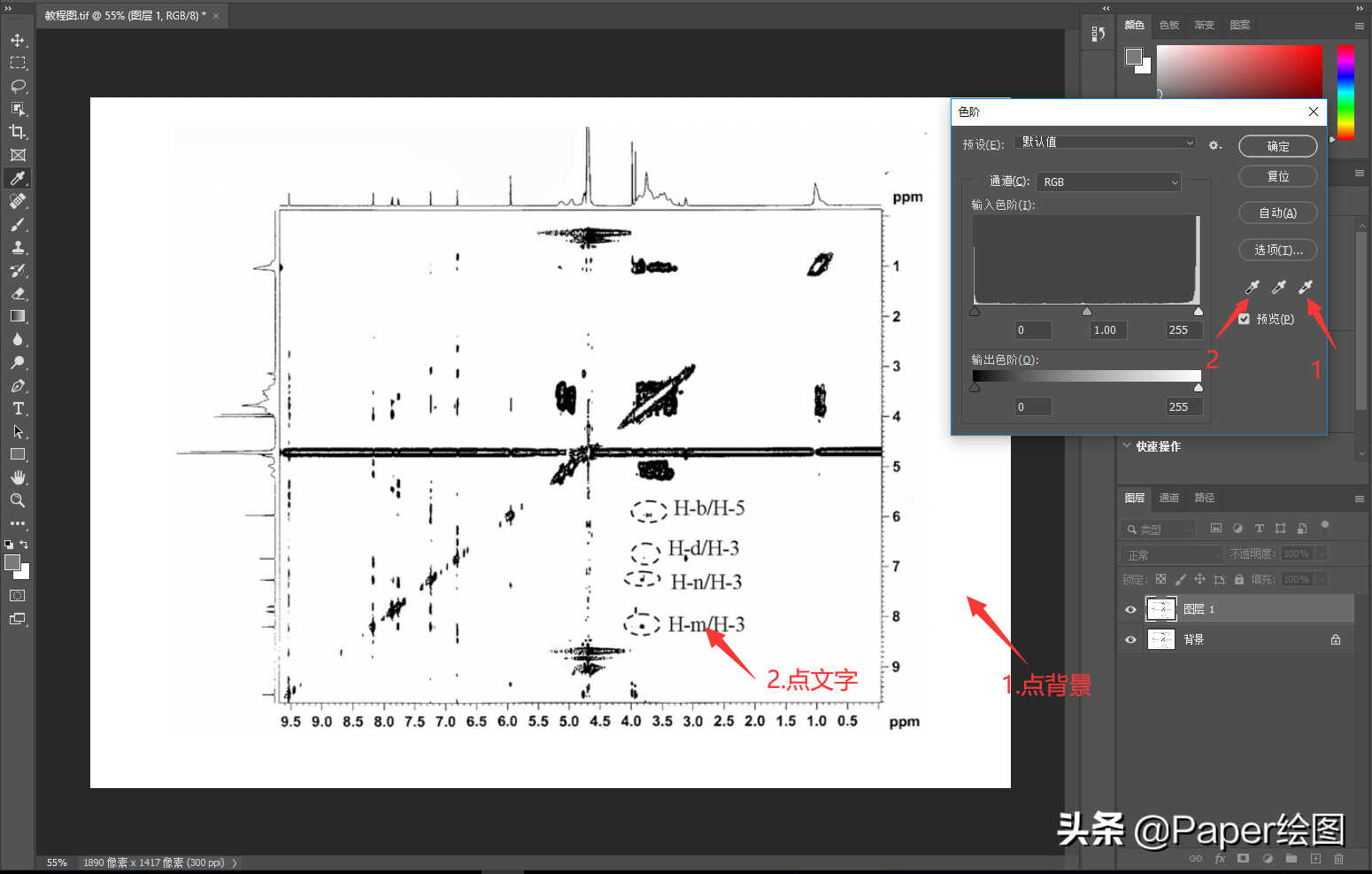1372x874 pixels.
Task: Hide 背景 layer visibility eye
Action: (1130, 639)
